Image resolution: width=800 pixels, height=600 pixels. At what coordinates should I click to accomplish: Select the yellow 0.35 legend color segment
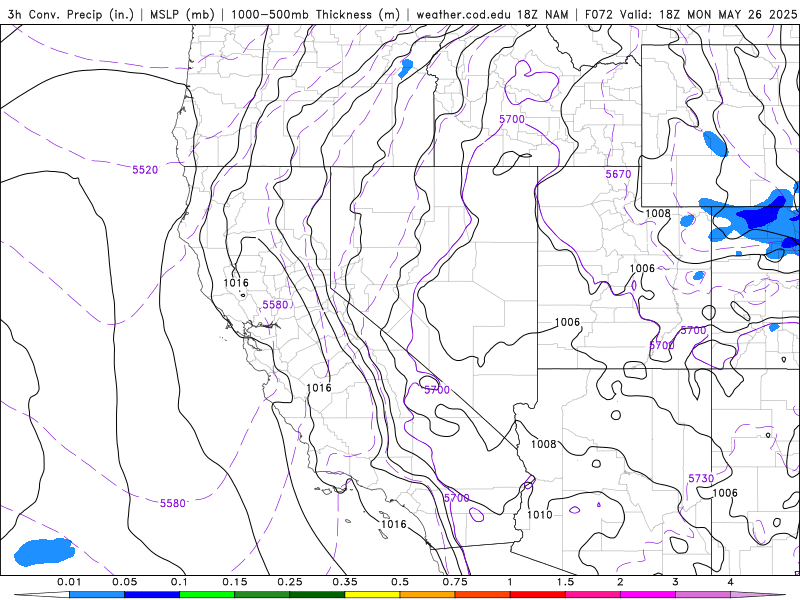(x=372, y=595)
